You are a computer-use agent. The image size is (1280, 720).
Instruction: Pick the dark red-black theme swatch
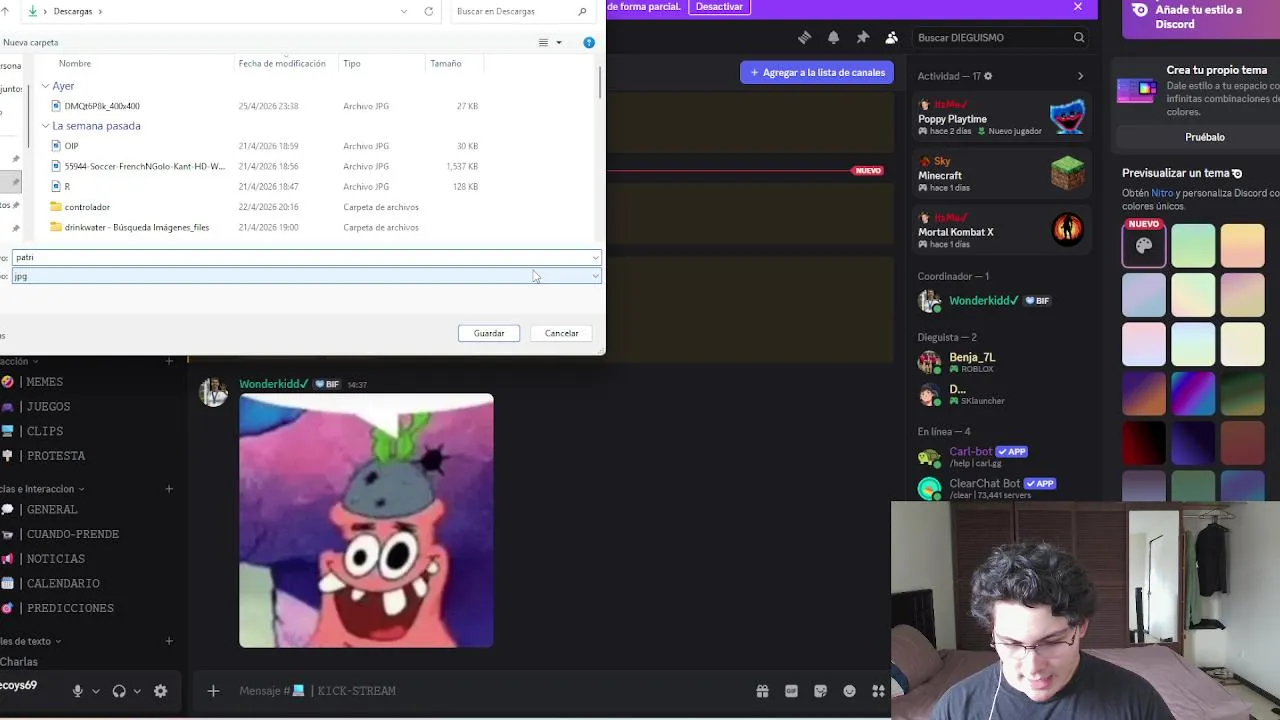coord(1144,442)
